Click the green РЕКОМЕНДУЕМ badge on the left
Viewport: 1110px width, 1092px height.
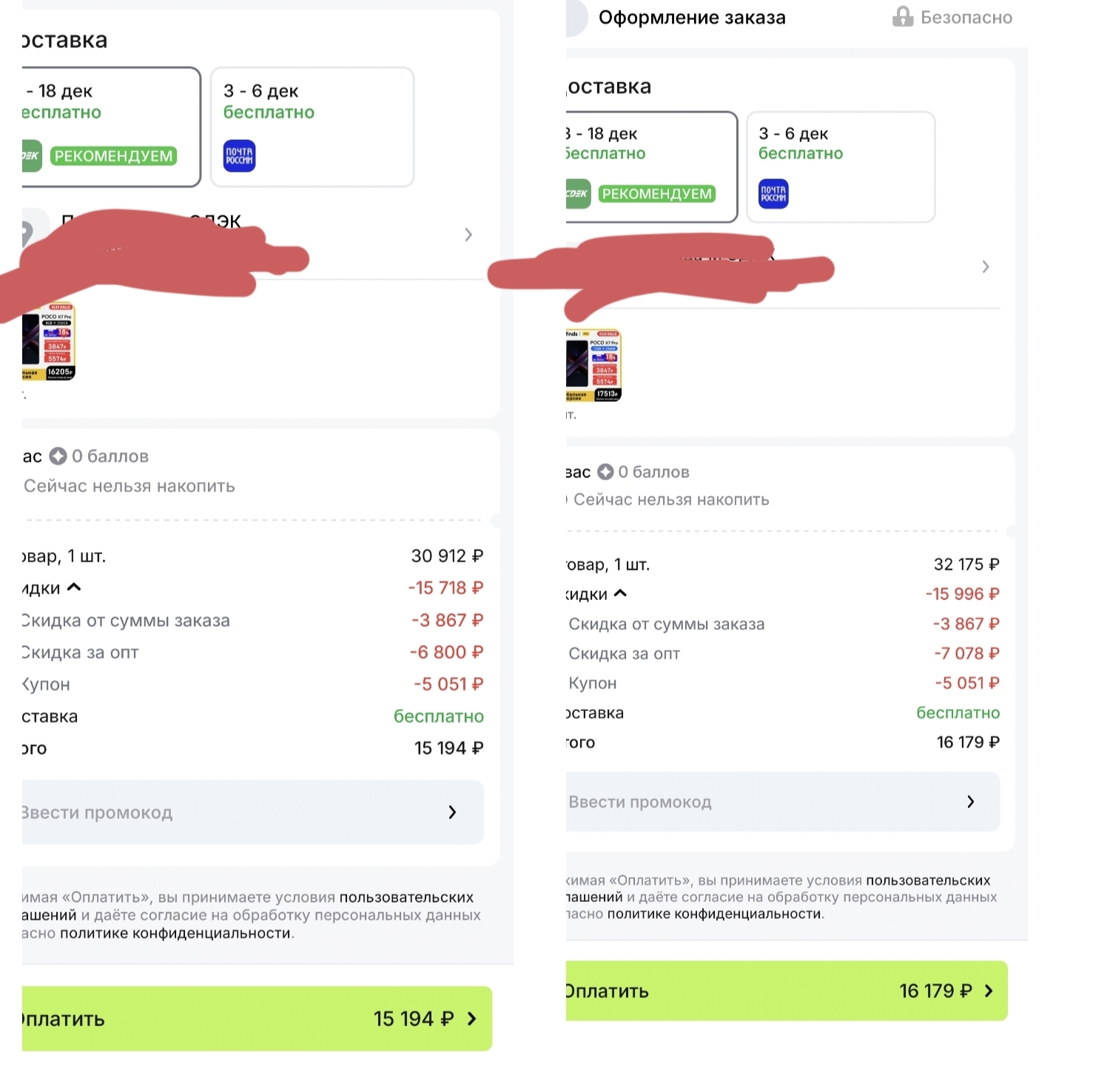(x=113, y=156)
